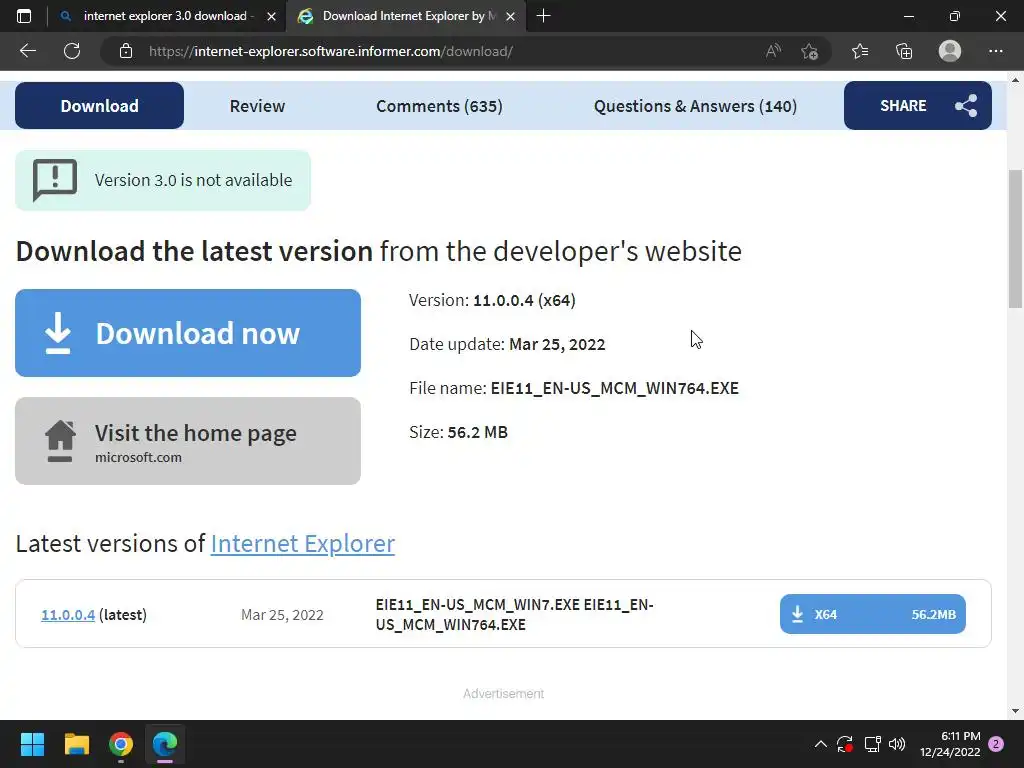
Task: Open Edge Settings and more menu
Action: [995, 51]
